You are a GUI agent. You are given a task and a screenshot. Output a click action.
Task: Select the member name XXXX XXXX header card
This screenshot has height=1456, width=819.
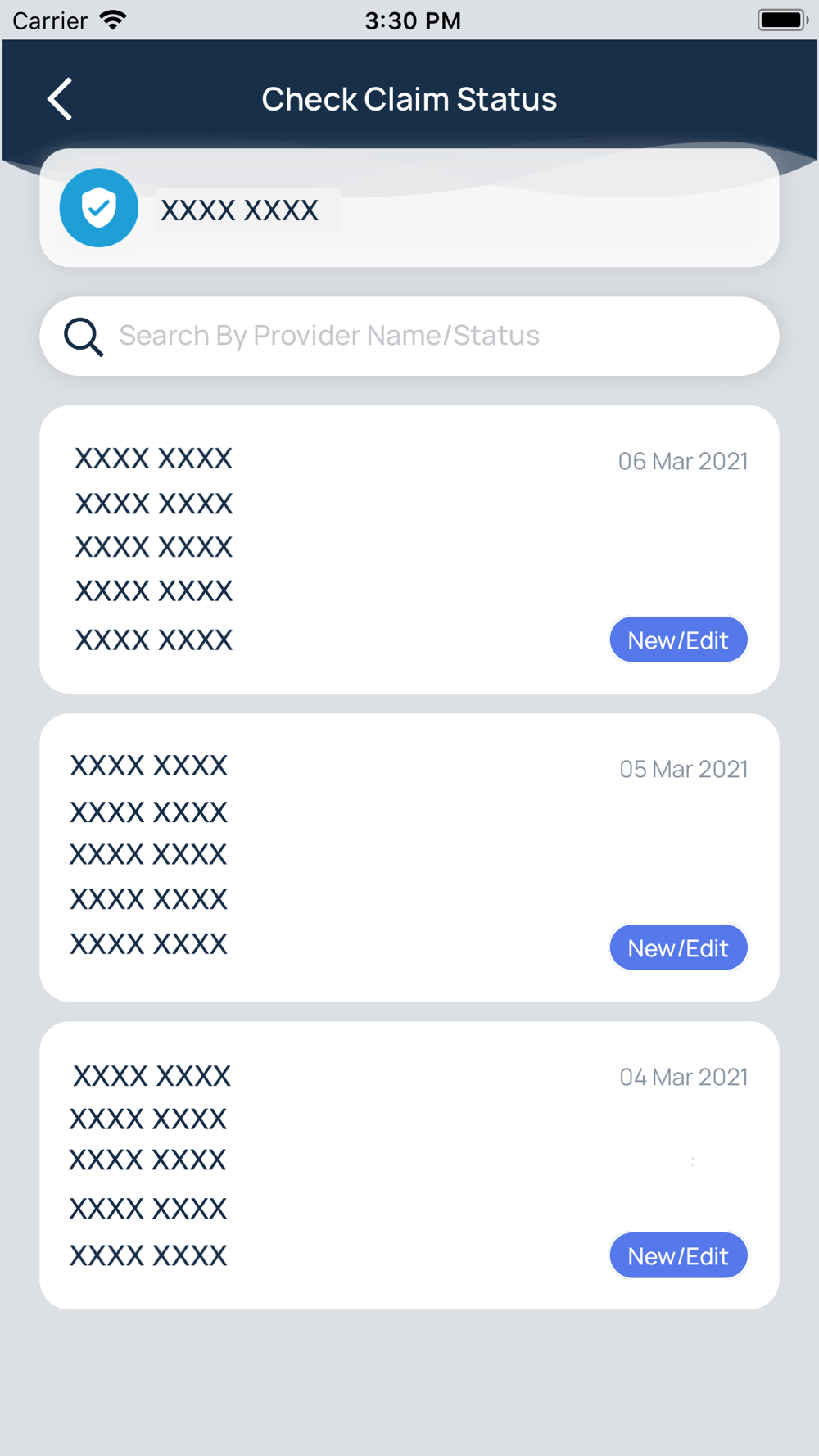pos(409,208)
